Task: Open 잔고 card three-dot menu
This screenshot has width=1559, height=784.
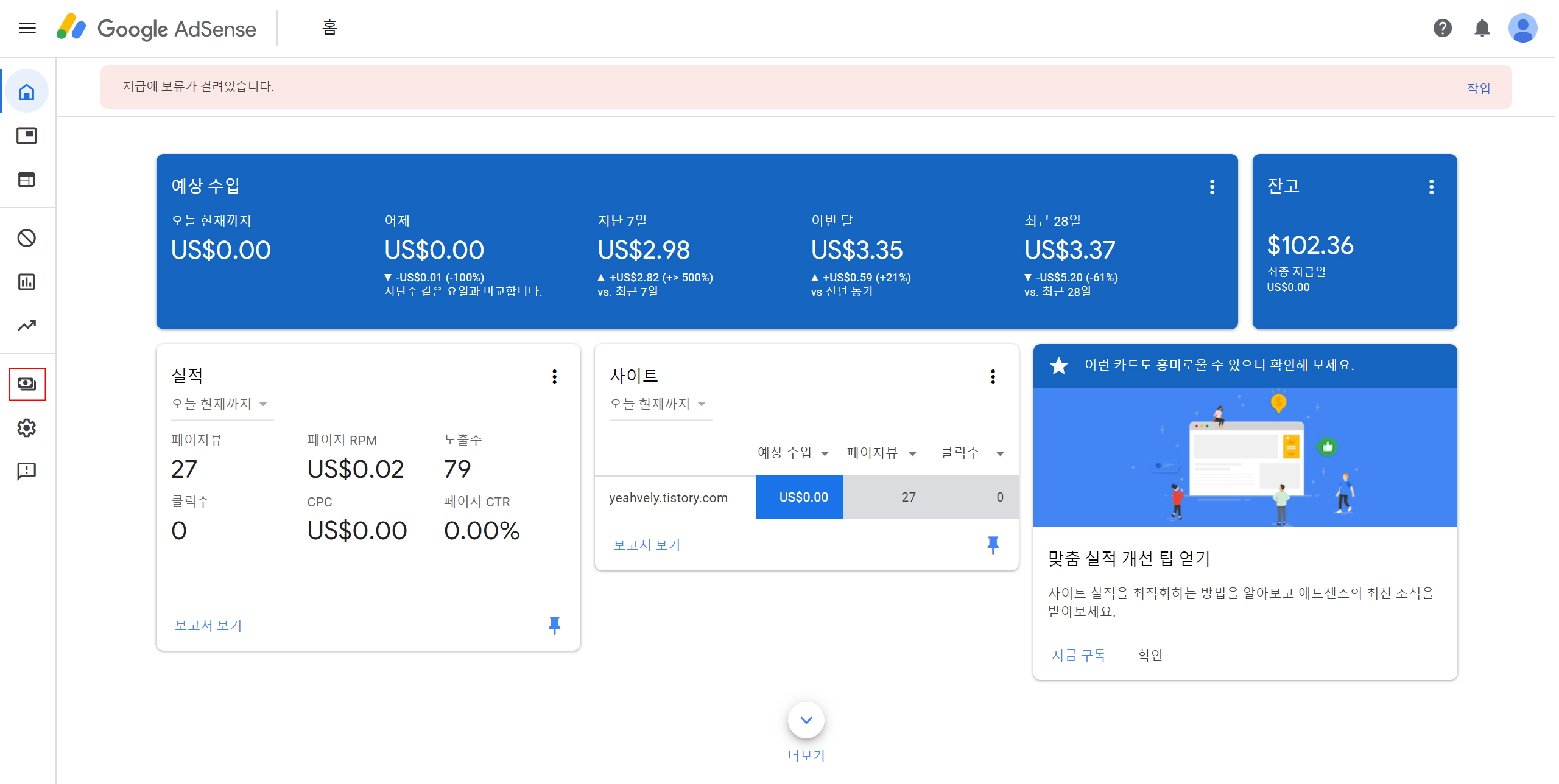Action: [x=1431, y=187]
